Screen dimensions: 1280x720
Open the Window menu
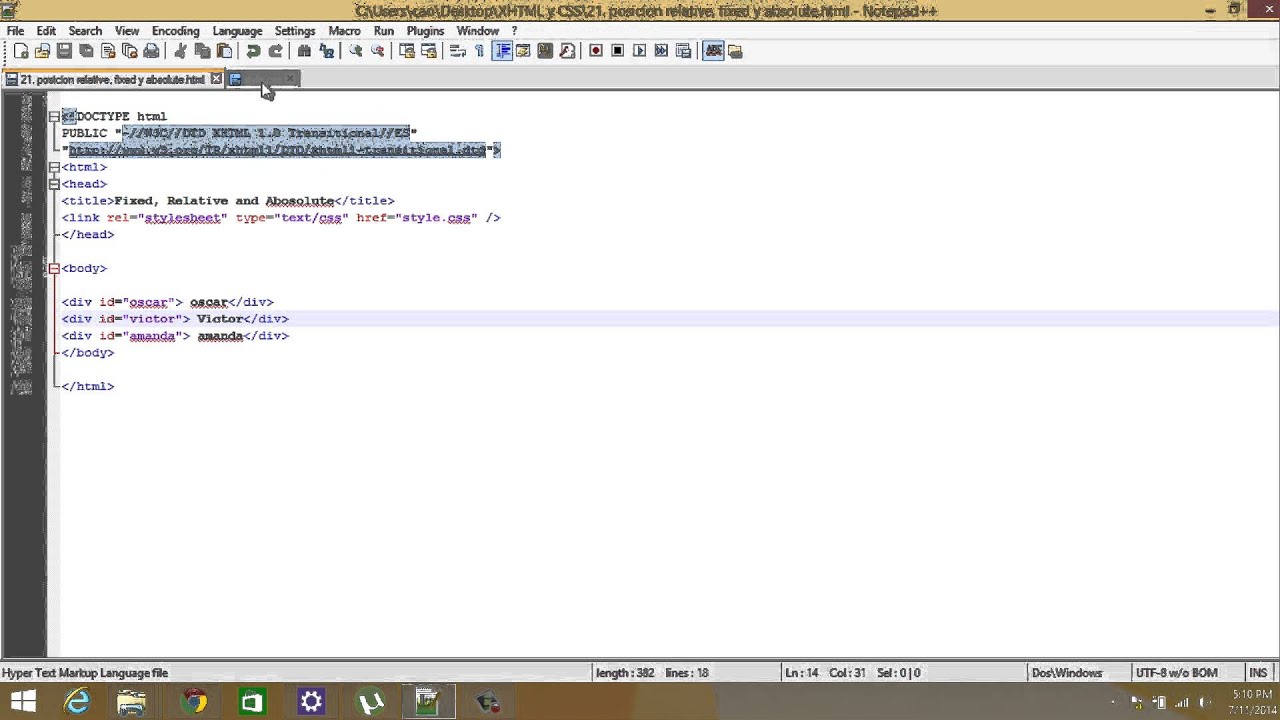[x=477, y=31]
